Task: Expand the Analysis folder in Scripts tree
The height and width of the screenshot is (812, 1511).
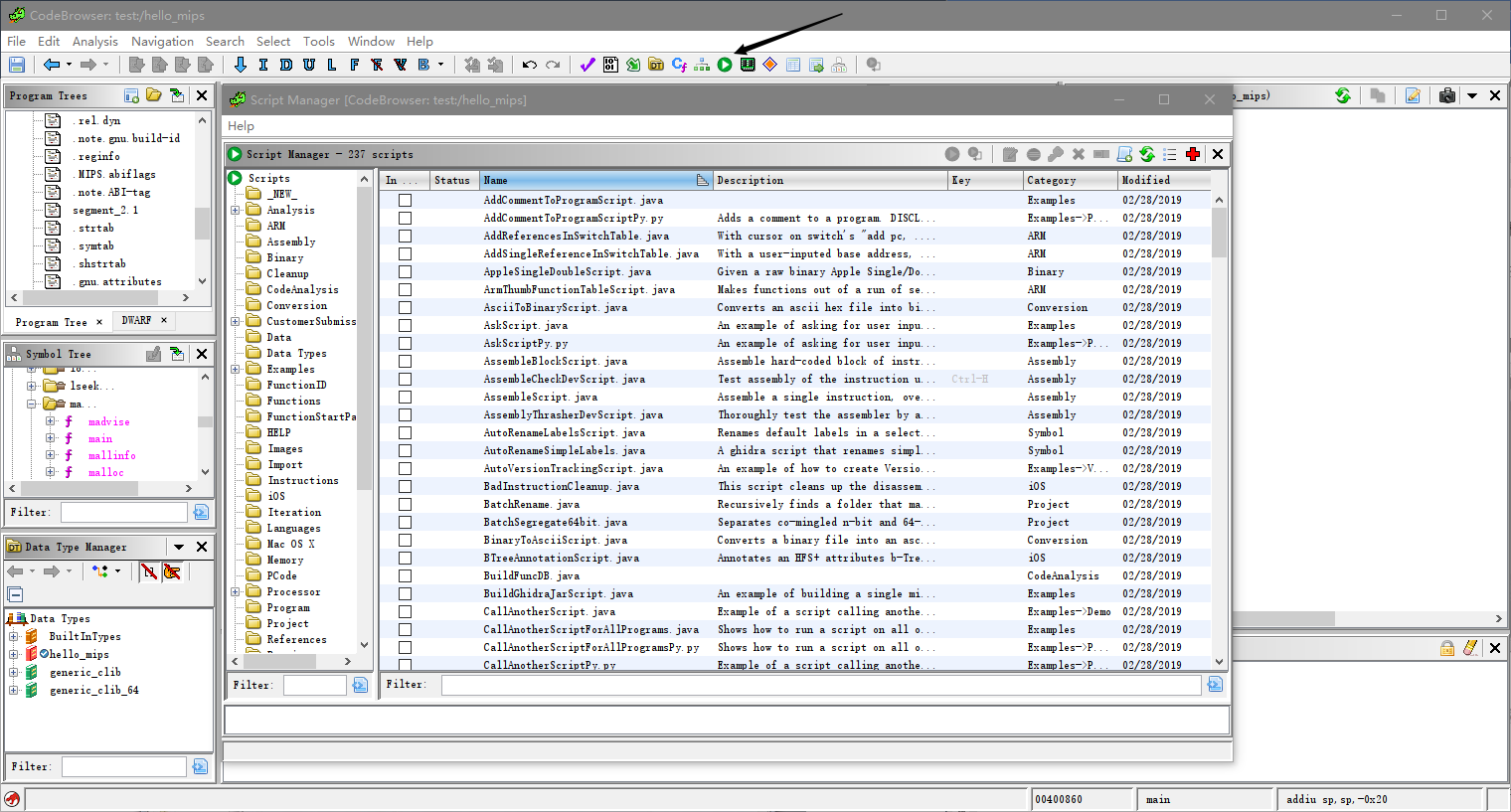Action: 236,210
